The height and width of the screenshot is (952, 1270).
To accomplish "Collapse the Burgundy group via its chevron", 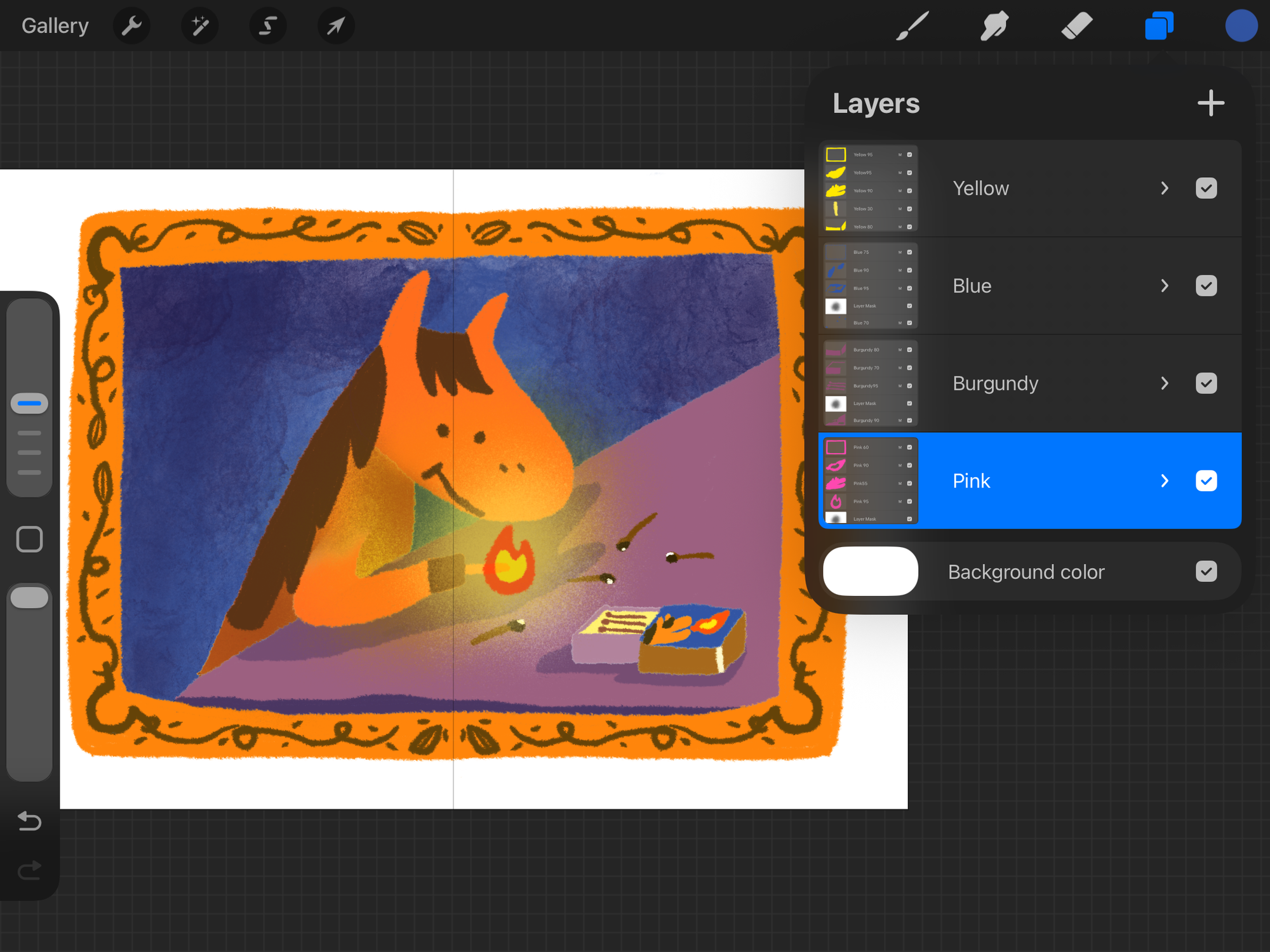I will (1165, 383).
